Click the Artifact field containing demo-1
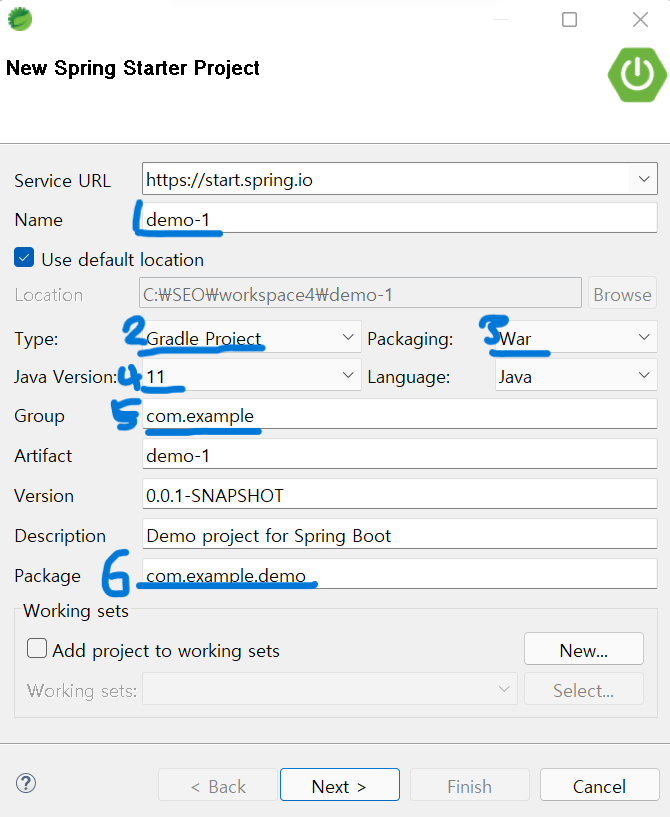This screenshot has width=670, height=817. pyautogui.click(x=400, y=454)
